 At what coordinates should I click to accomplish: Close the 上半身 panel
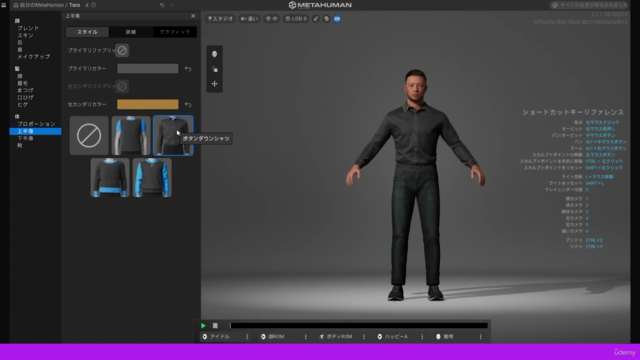(x=193, y=16)
